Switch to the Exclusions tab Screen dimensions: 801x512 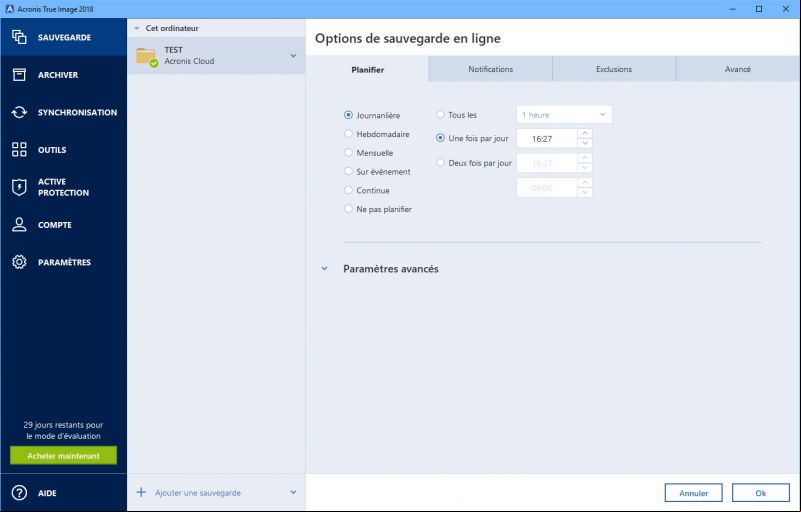pyautogui.click(x=614, y=69)
